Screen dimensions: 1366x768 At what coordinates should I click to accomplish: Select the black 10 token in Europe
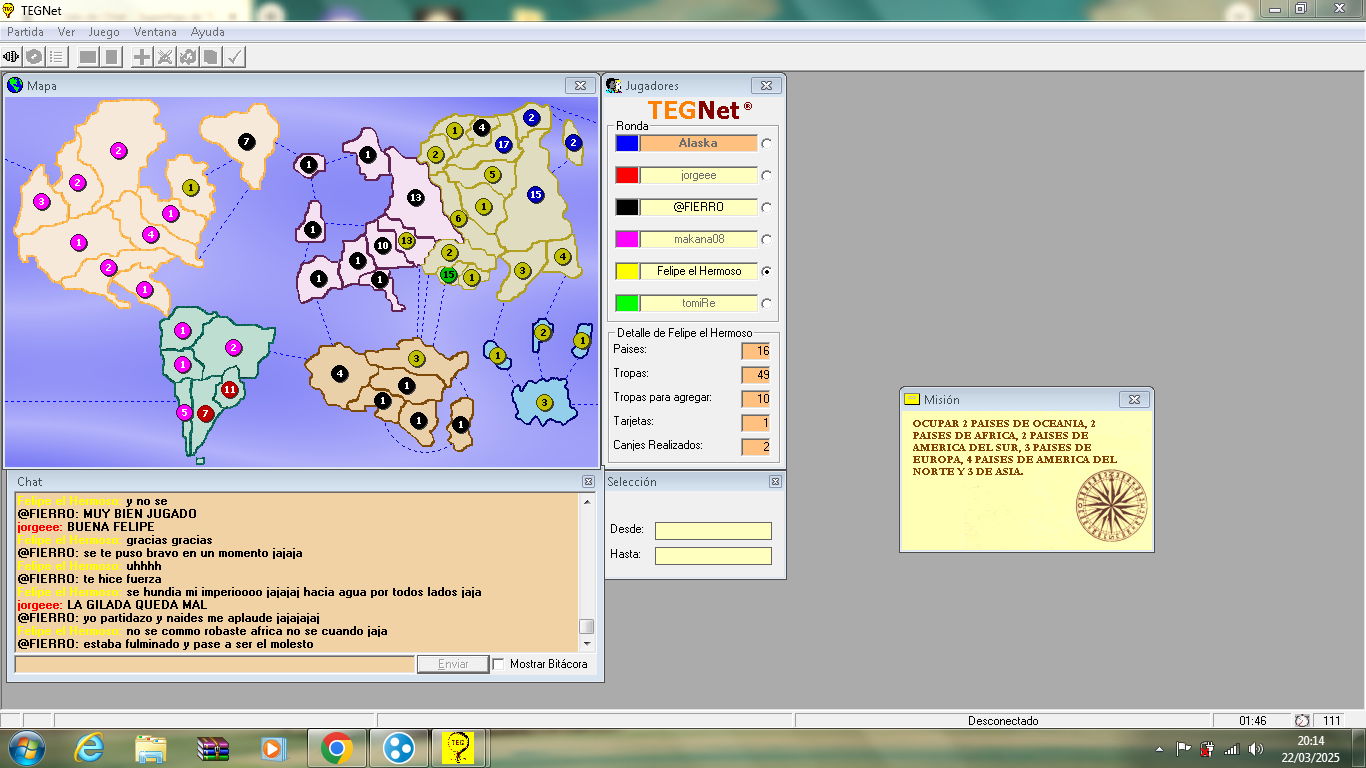pos(382,245)
